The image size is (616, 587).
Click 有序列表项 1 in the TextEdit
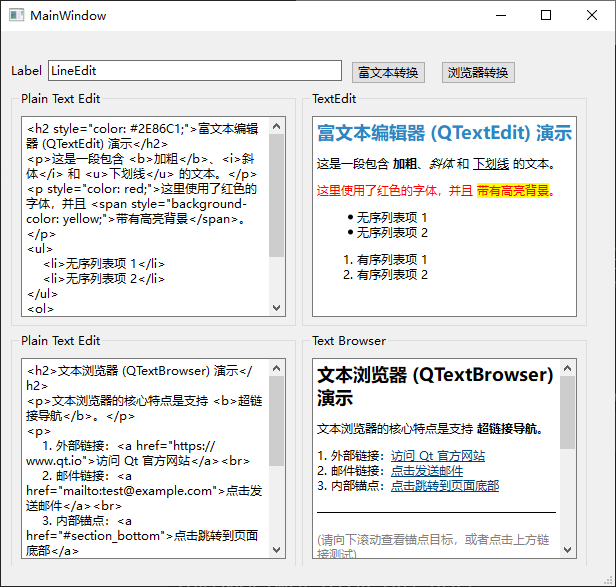click(x=392, y=259)
